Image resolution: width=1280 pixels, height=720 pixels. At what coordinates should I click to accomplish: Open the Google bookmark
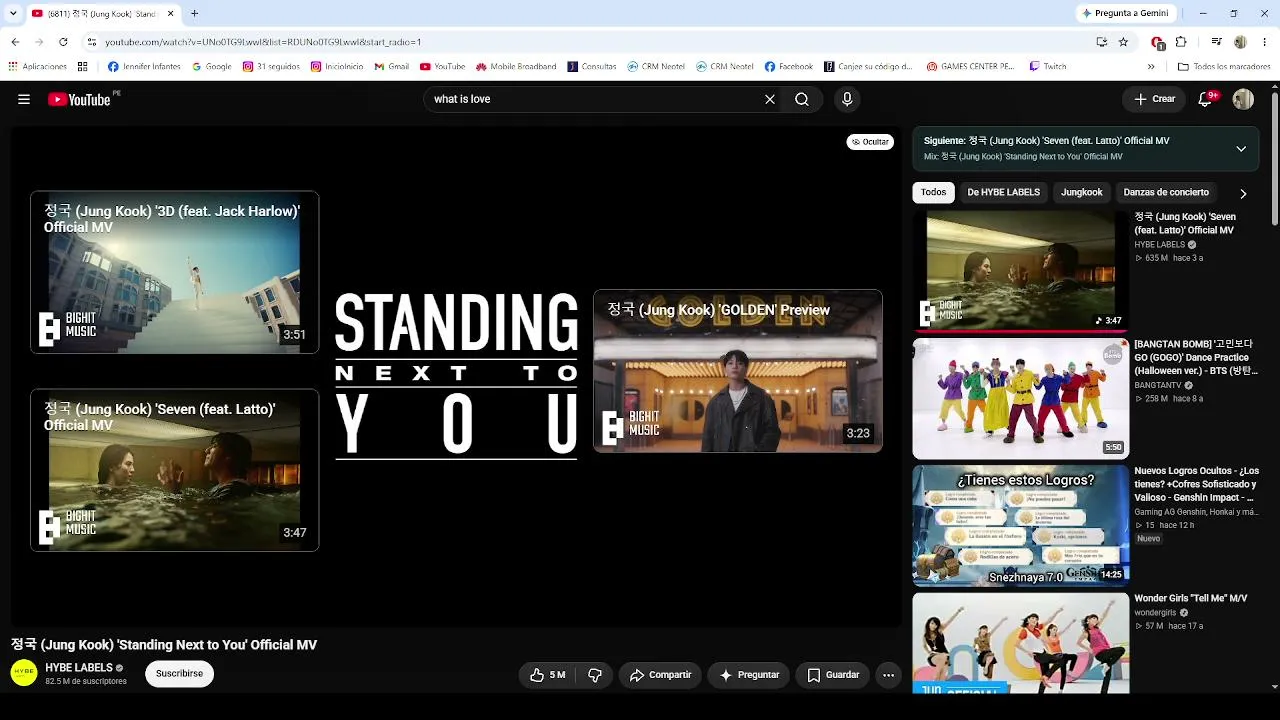pos(211,67)
